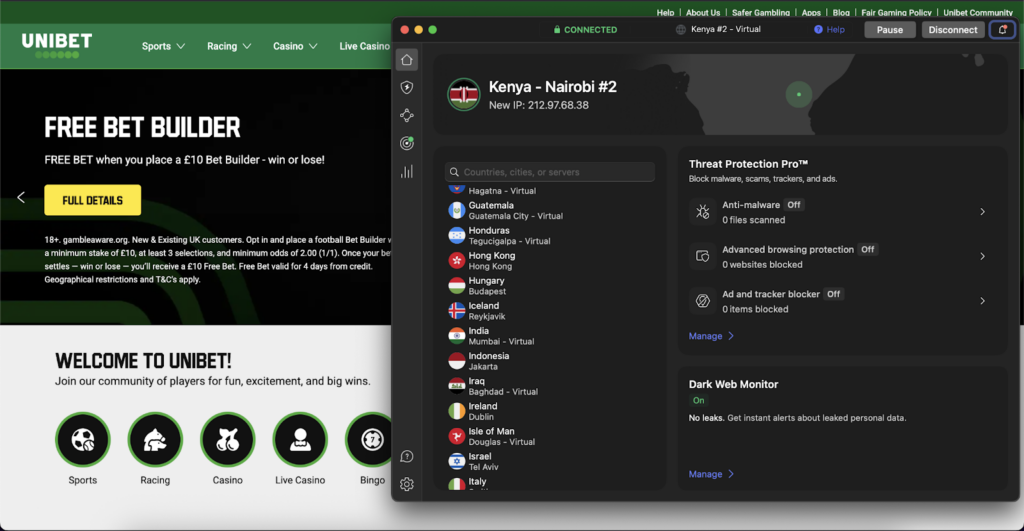Select Indonesia flag in server list
Viewport: 1024px width, 531px height.
(456, 361)
